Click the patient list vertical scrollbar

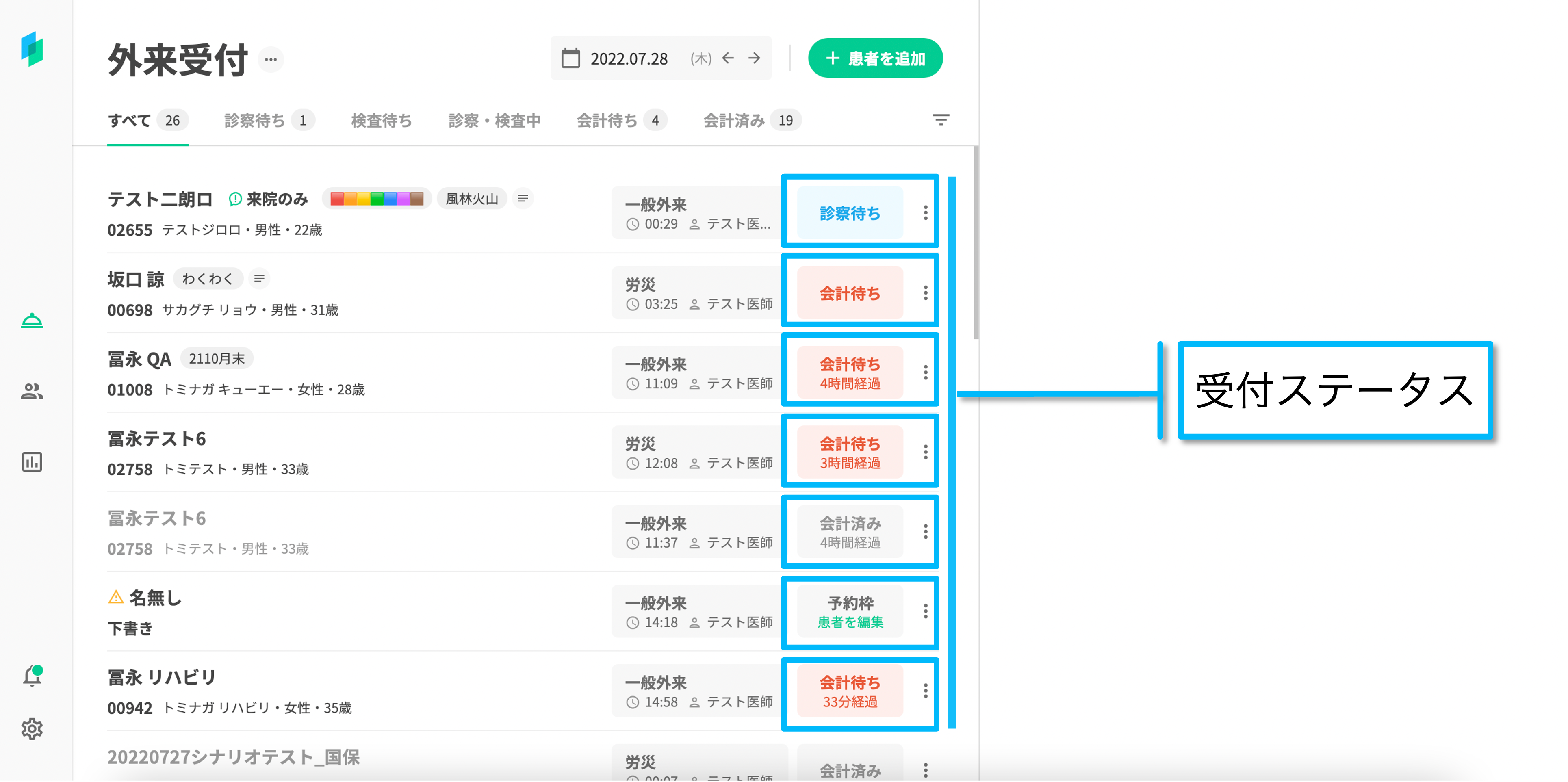(976, 243)
